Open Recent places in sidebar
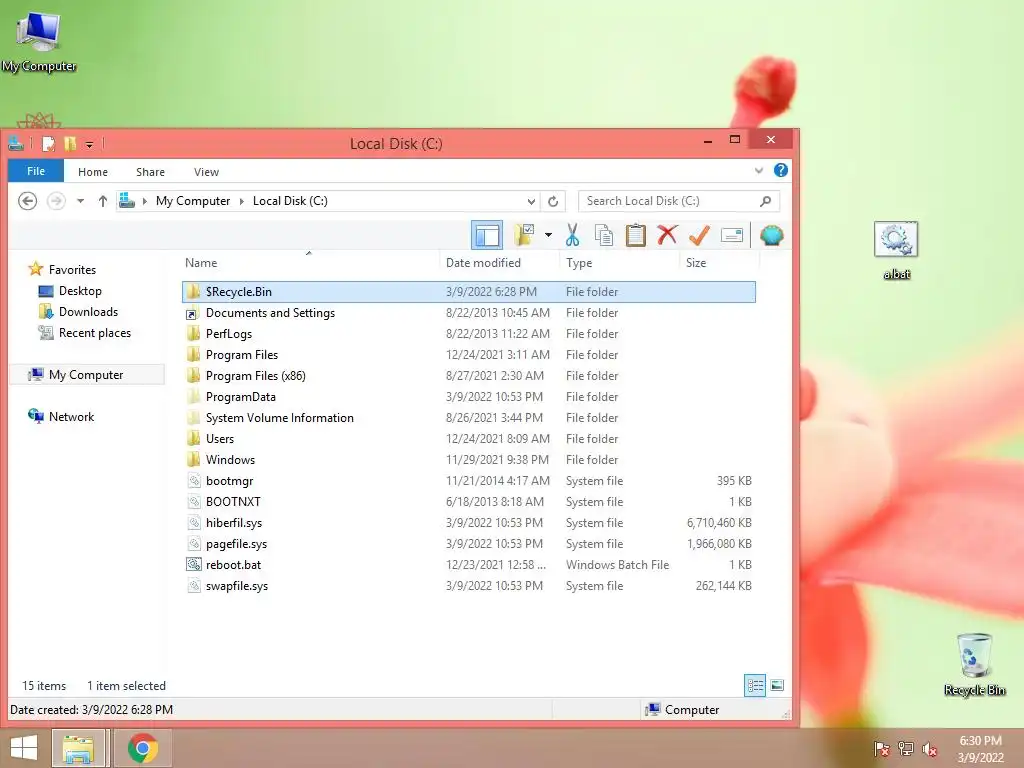 pos(95,332)
